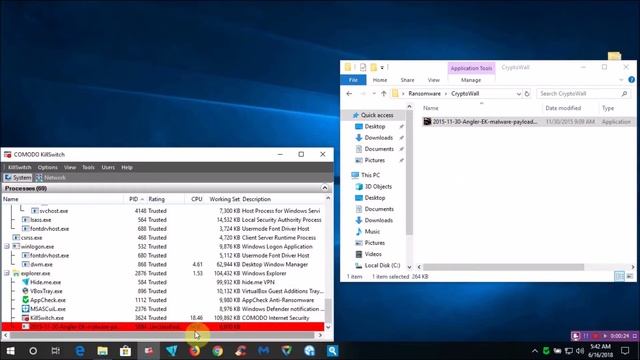The image size is (640, 360).
Task: Expand the address bar history dropdown
Action: pyautogui.click(x=518, y=93)
